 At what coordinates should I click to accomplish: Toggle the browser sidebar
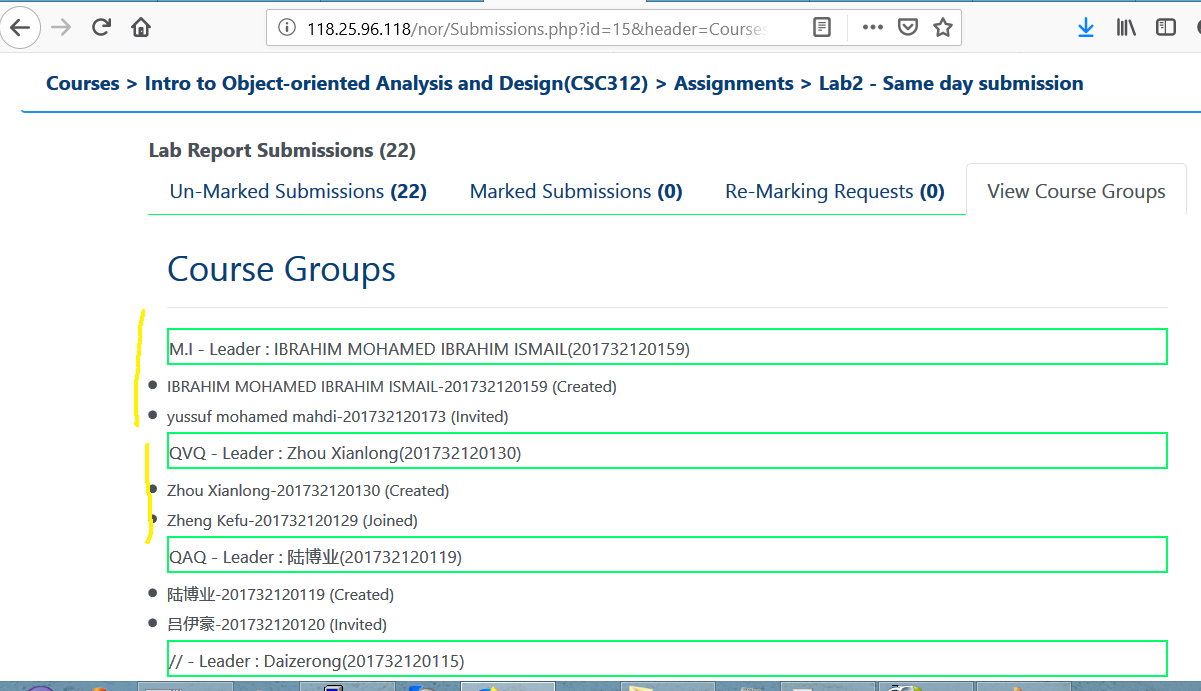pos(1166,28)
